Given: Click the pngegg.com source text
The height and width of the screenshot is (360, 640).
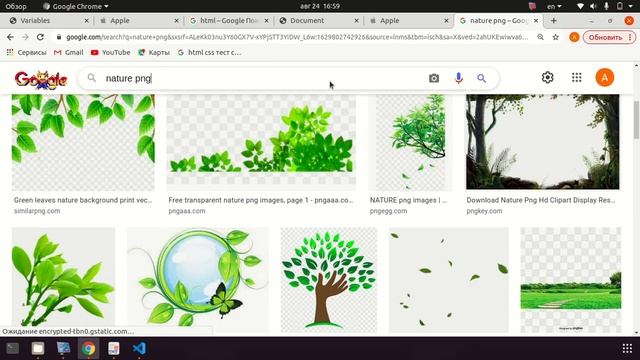Looking at the screenshot, I should (388, 211).
